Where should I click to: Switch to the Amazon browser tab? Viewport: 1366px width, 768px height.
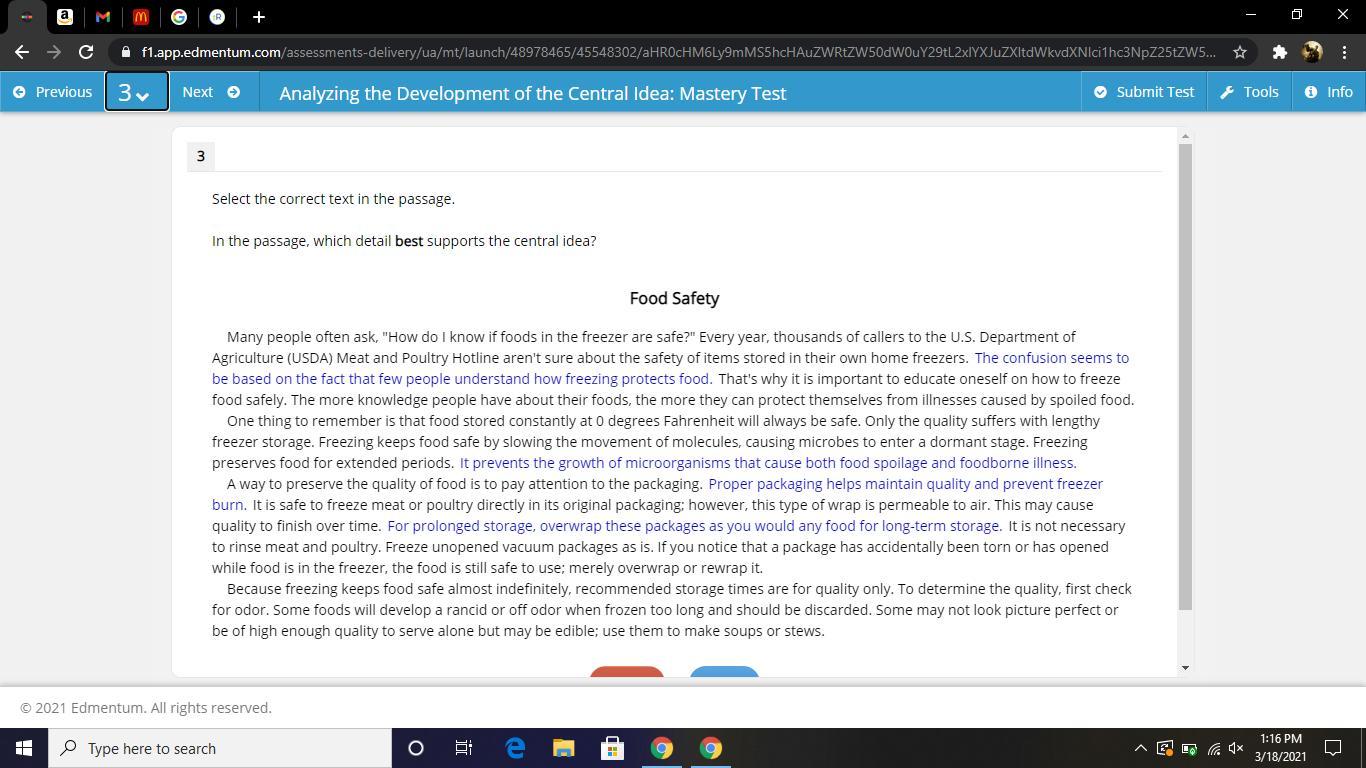pyautogui.click(x=65, y=17)
